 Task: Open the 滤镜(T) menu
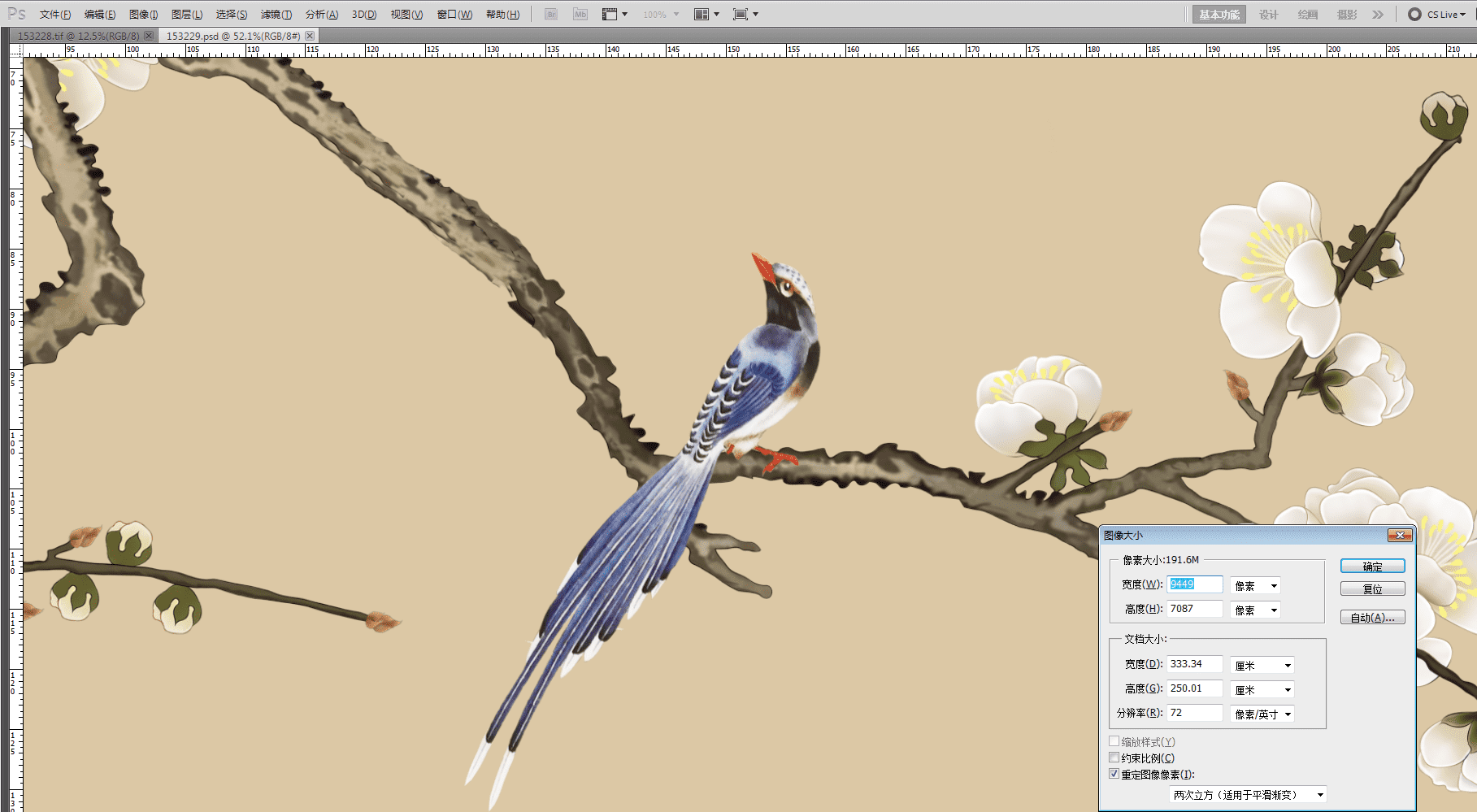276,15
